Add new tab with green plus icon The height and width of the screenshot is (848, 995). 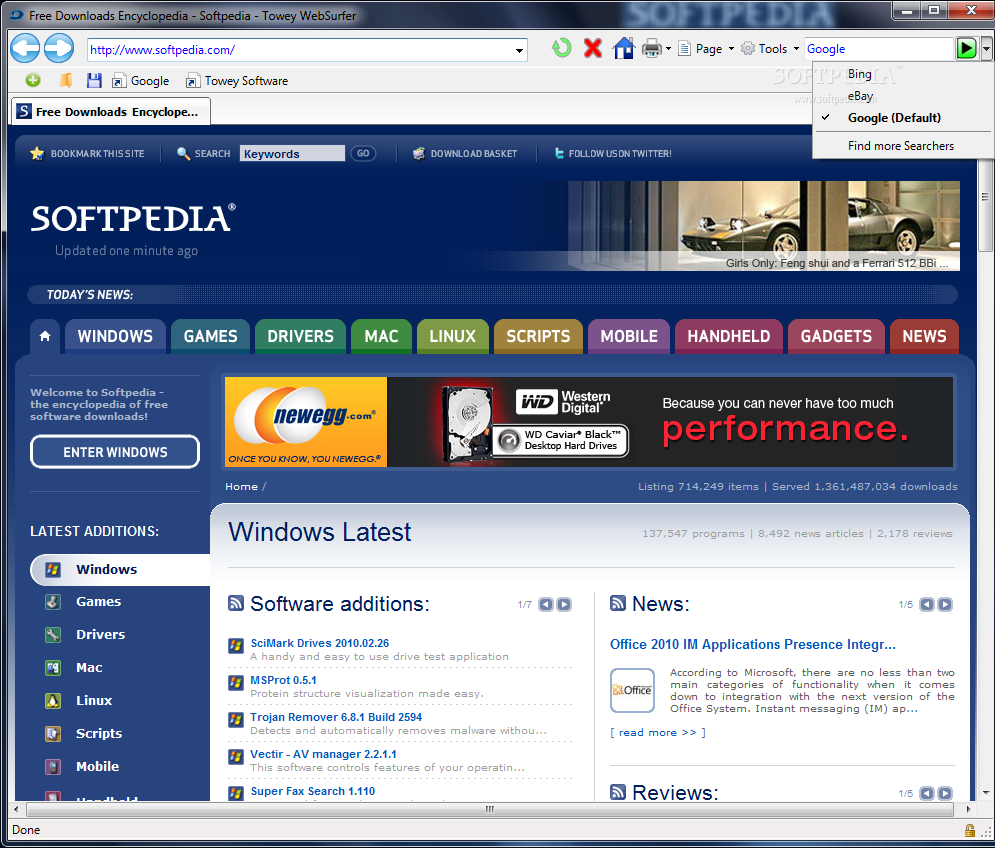(x=33, y=80)
